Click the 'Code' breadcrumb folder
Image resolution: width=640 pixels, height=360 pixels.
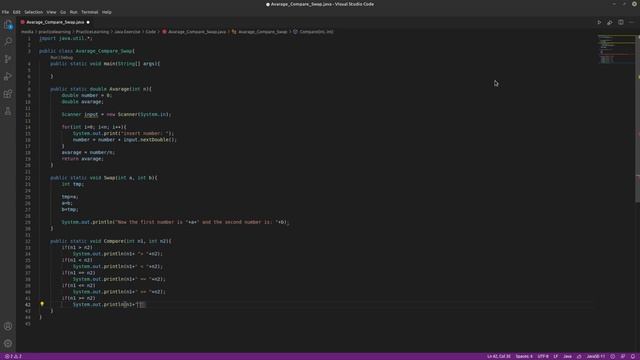click(x=151, y=32)
